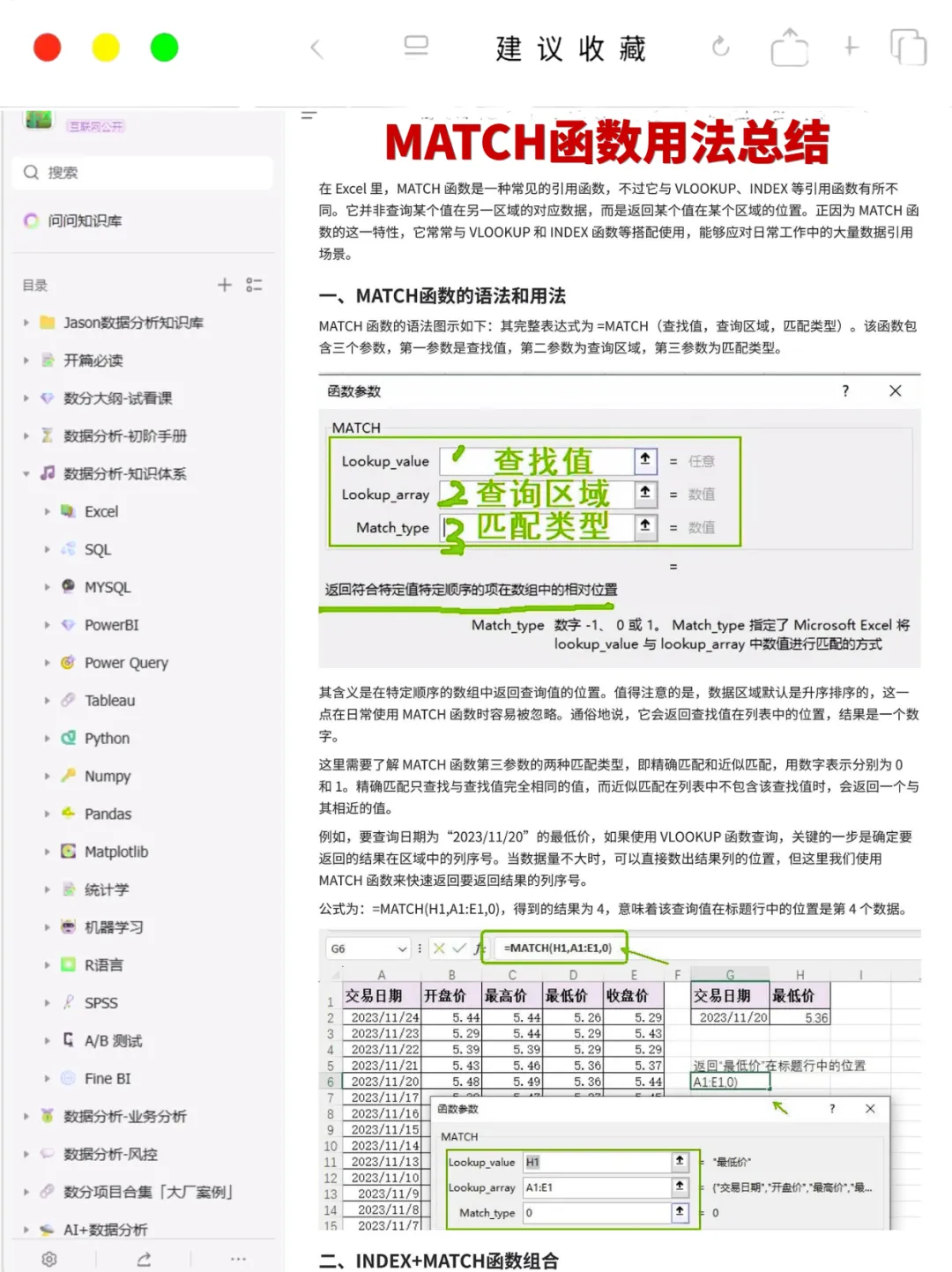
Task: Click the Pandas item icon
Action: (68, 813)
